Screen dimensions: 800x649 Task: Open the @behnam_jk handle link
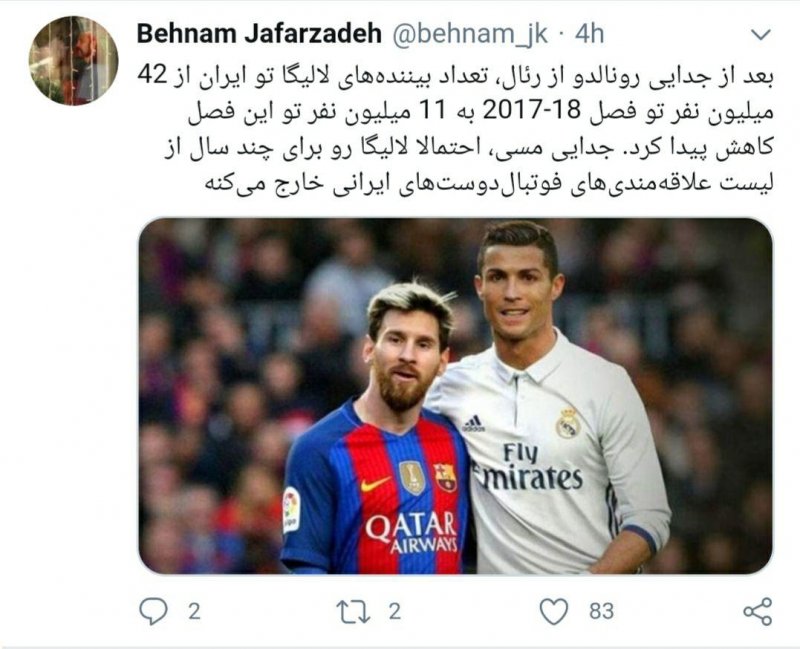click(469, 34)
